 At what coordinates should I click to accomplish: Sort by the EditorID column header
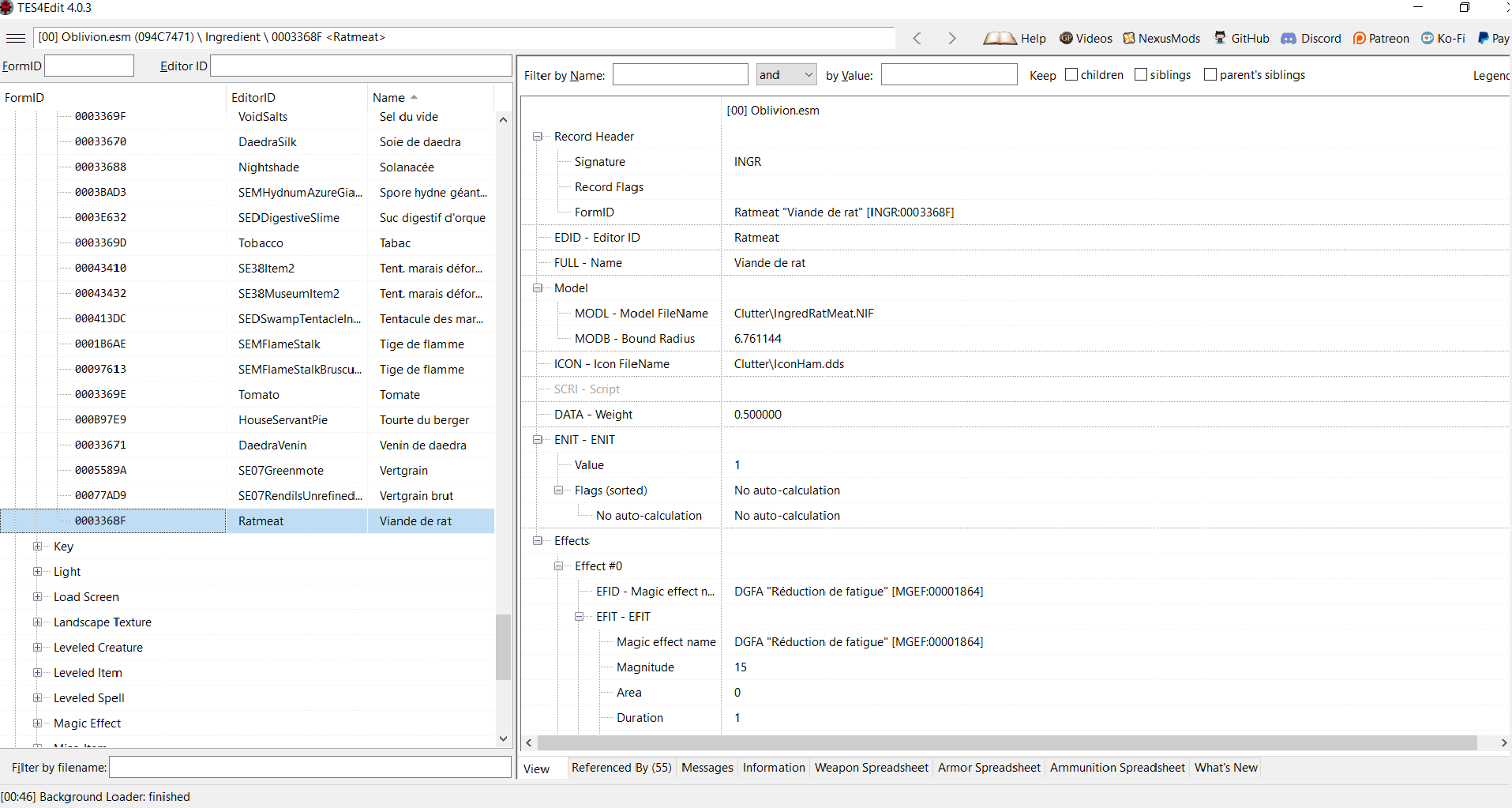click(297, 97)
